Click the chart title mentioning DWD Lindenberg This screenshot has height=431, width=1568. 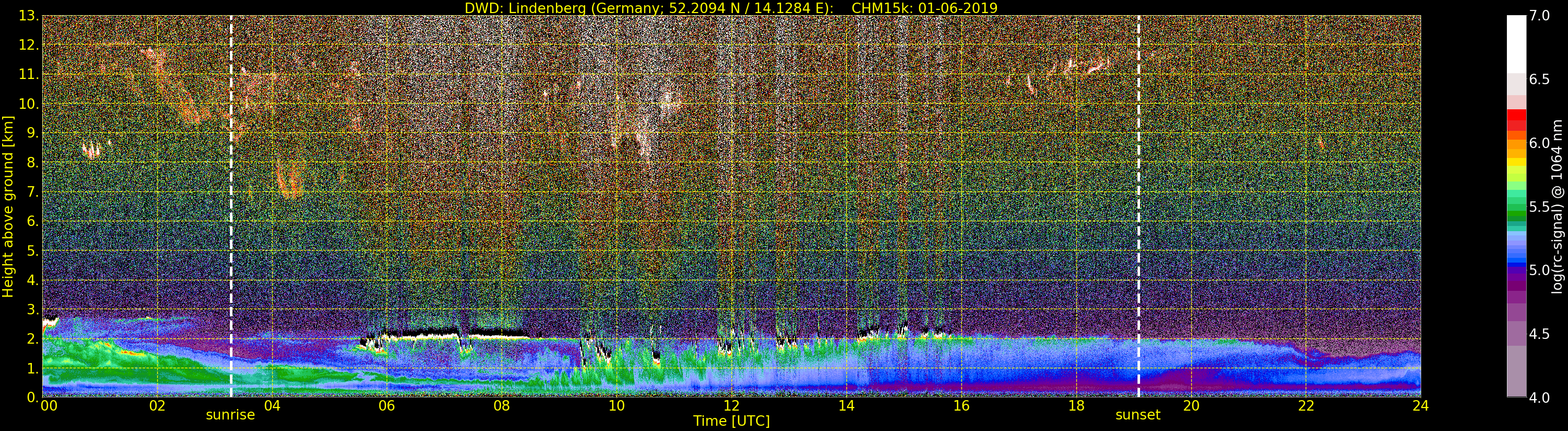coord(731,8)
